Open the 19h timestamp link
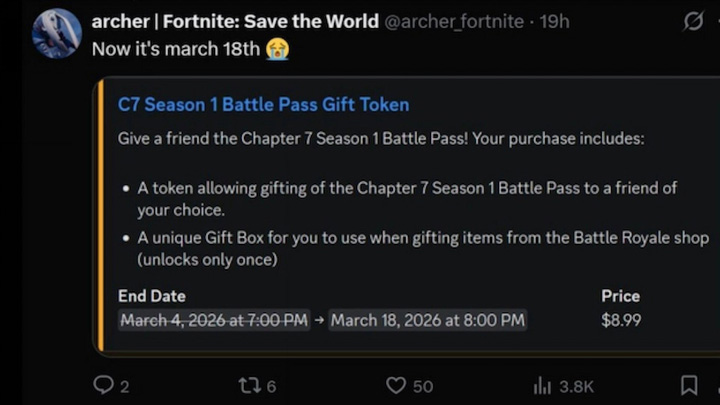This screenshot has height=405, width=720. [x=555, y=21]
